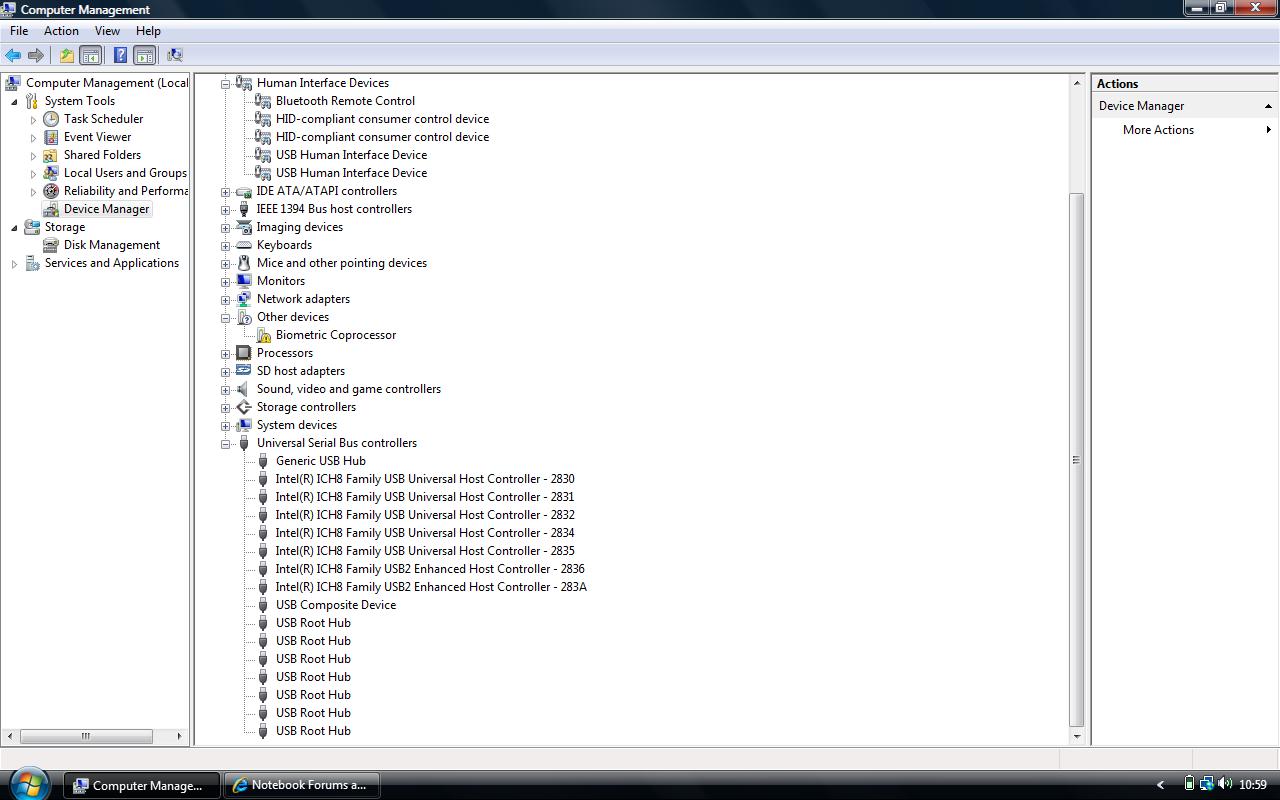Image resolution: width=1280 pixels, height=800 pixels.
Task: Click the Biometric Coprocessor warning icon
Action: pos(263,335)
